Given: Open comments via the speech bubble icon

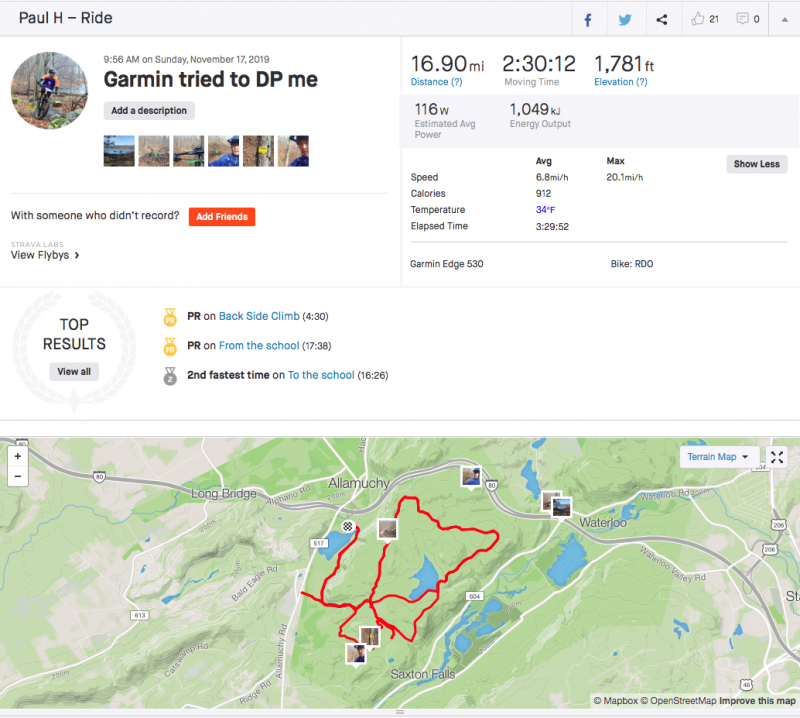Looking at the screenshot, I should [742, 19].
